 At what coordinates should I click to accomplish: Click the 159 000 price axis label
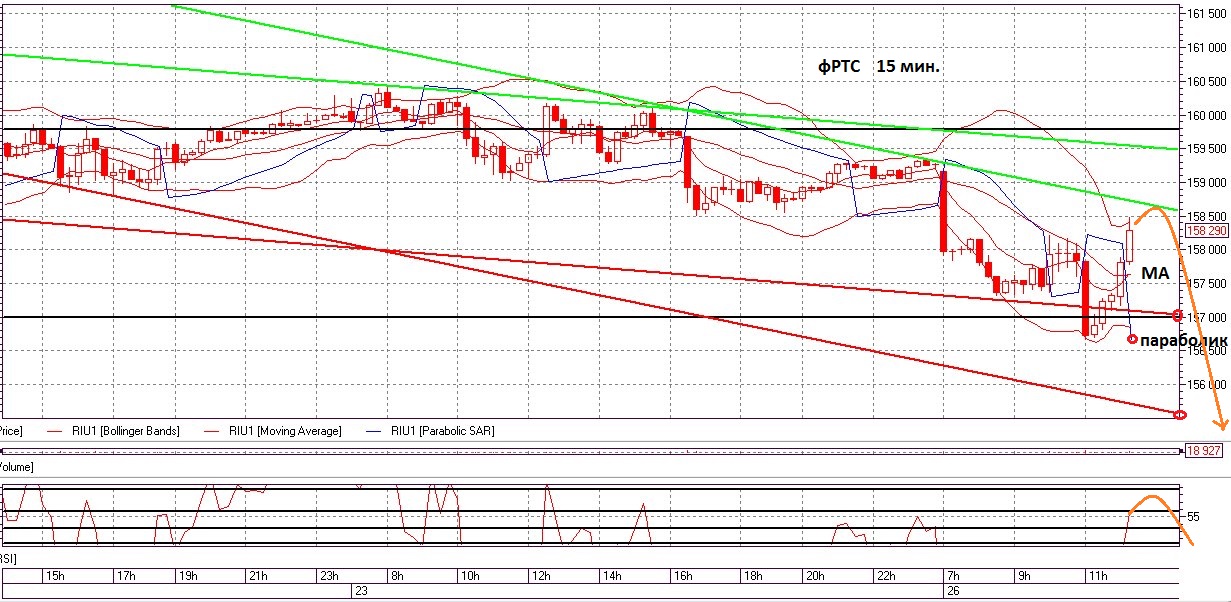(x=1207, y=183)
